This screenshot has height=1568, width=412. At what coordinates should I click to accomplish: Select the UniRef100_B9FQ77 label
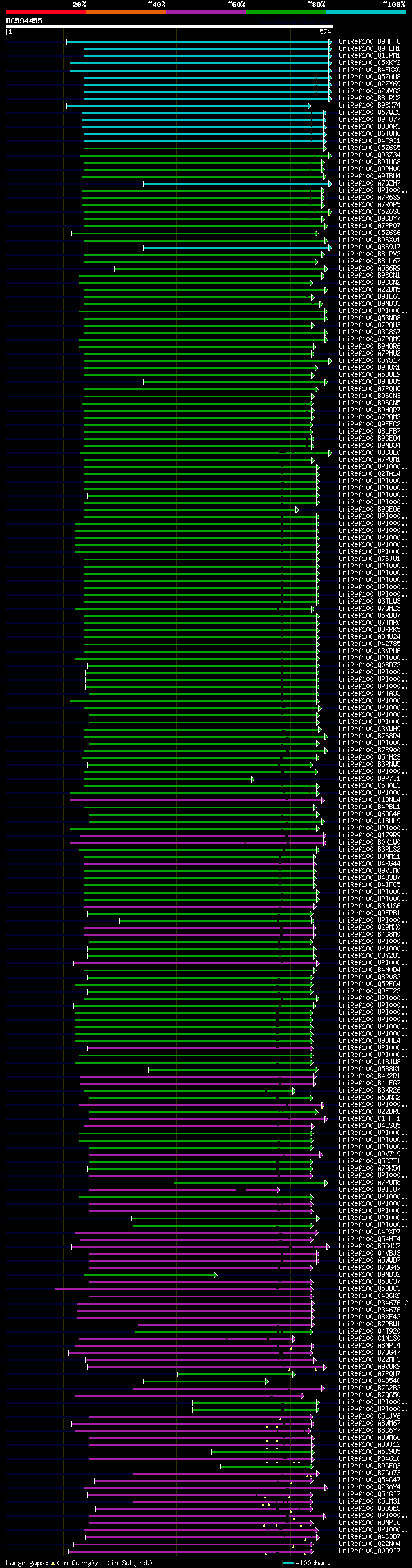[x=370, y=120]
